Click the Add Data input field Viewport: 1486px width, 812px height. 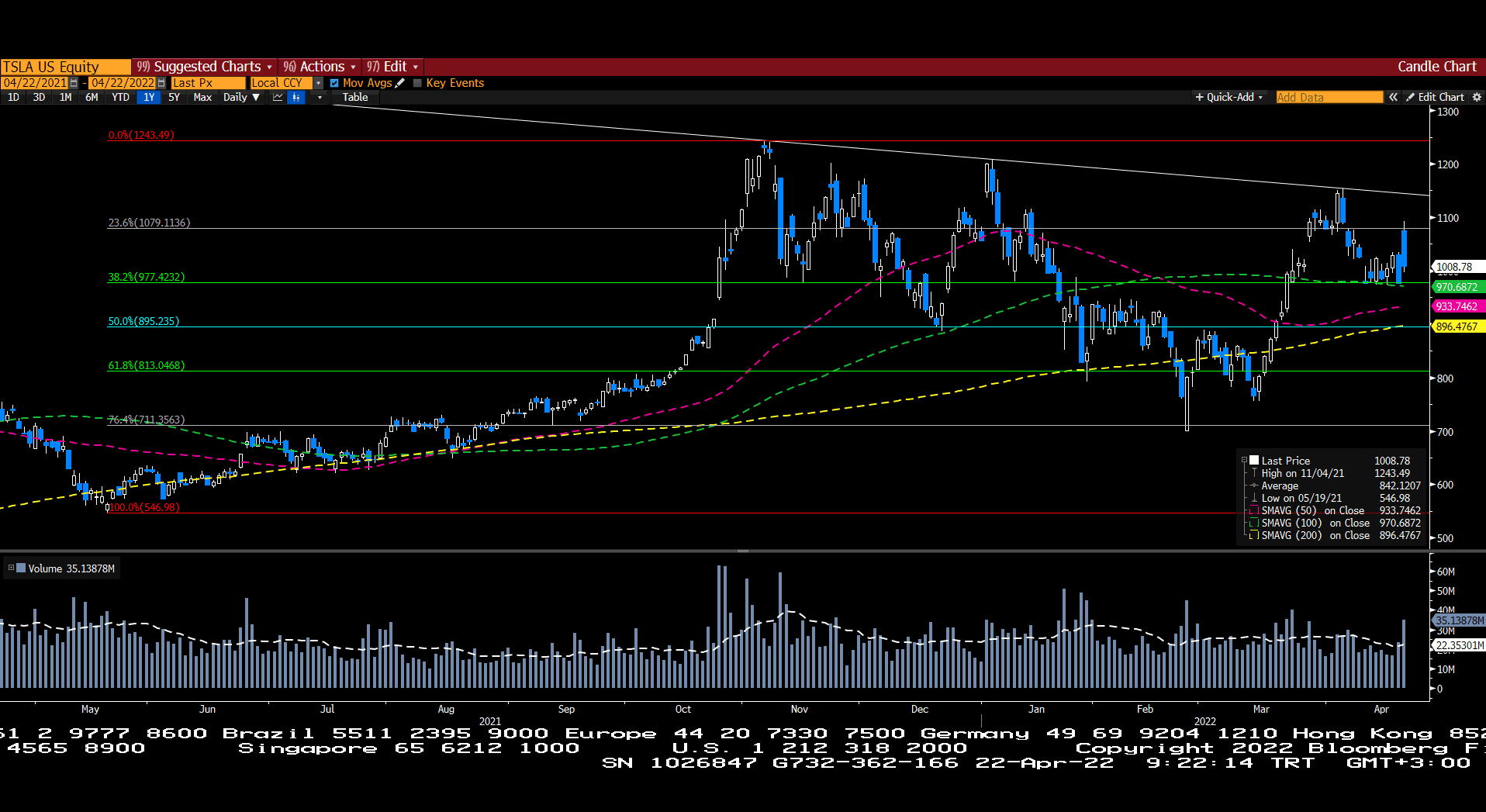point(1329,97)
